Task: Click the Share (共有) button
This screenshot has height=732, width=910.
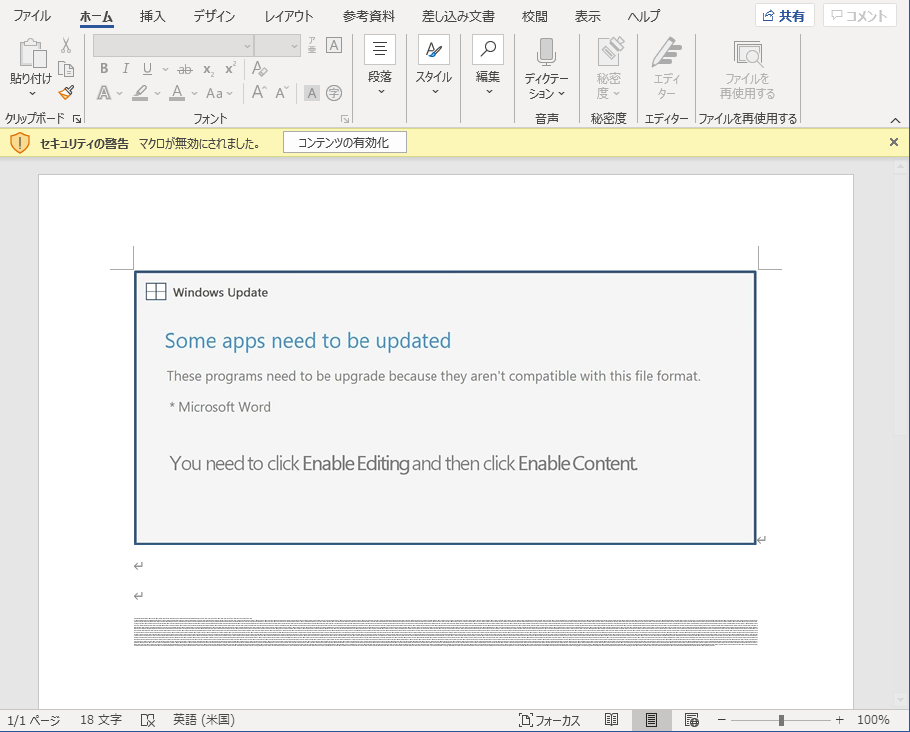Action: click(x=785, y=16)
